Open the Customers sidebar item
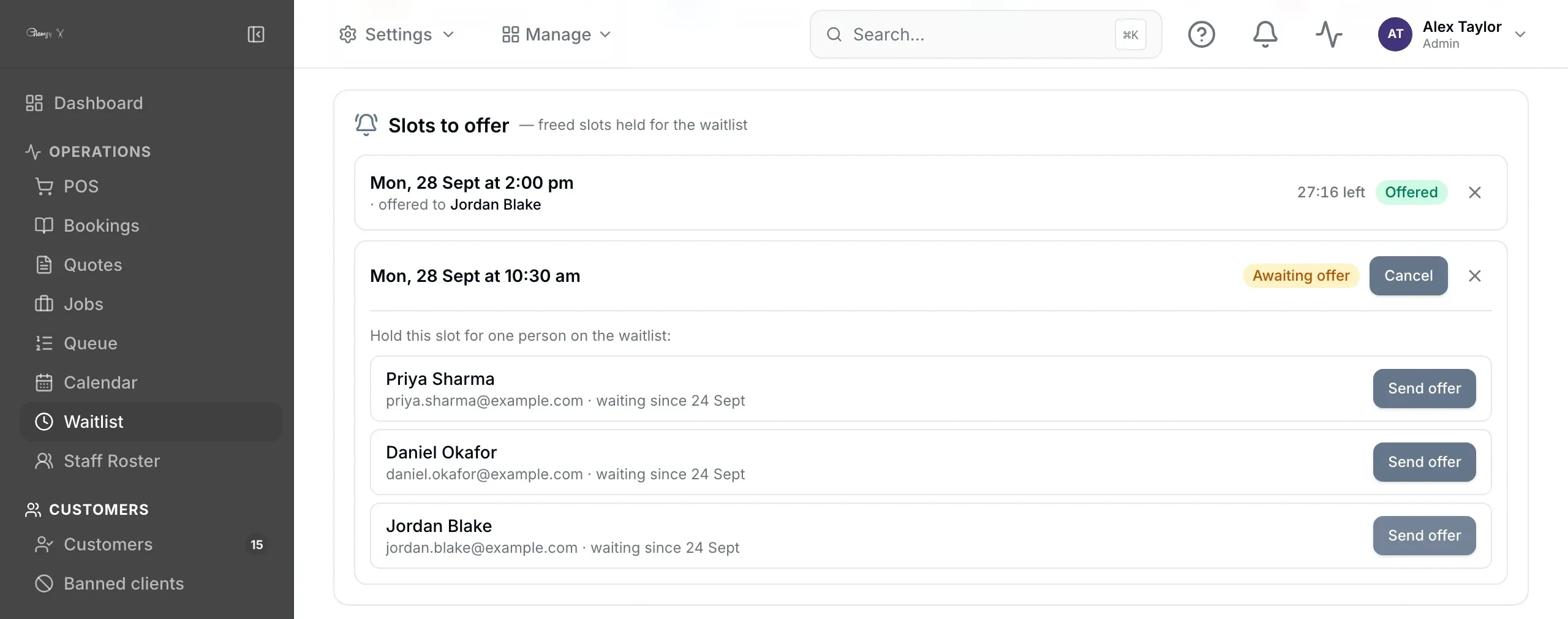 click(x=151, y=544)
